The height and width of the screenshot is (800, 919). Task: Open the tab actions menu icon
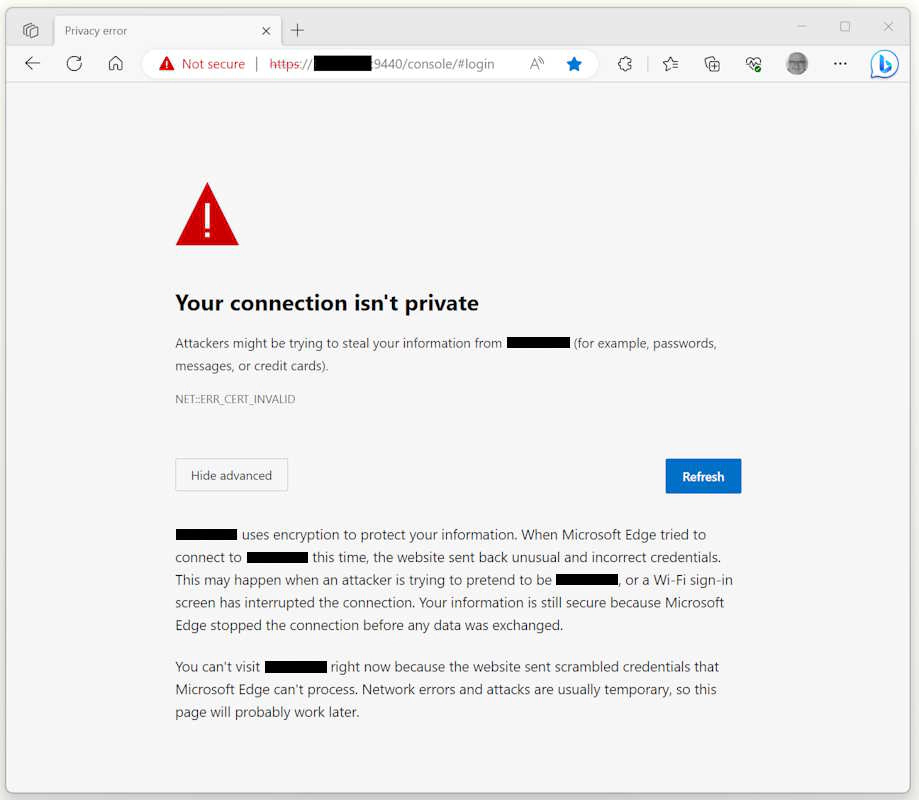31,30
